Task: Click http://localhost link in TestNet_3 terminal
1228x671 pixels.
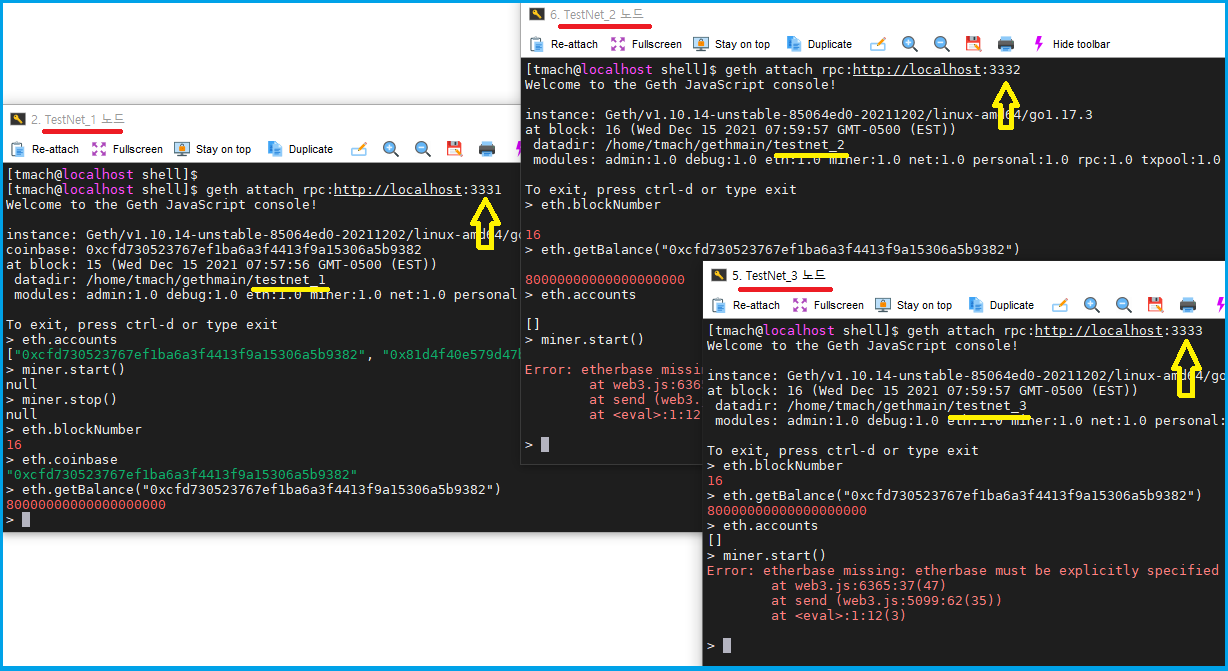Action: (x=1099, y=330)
